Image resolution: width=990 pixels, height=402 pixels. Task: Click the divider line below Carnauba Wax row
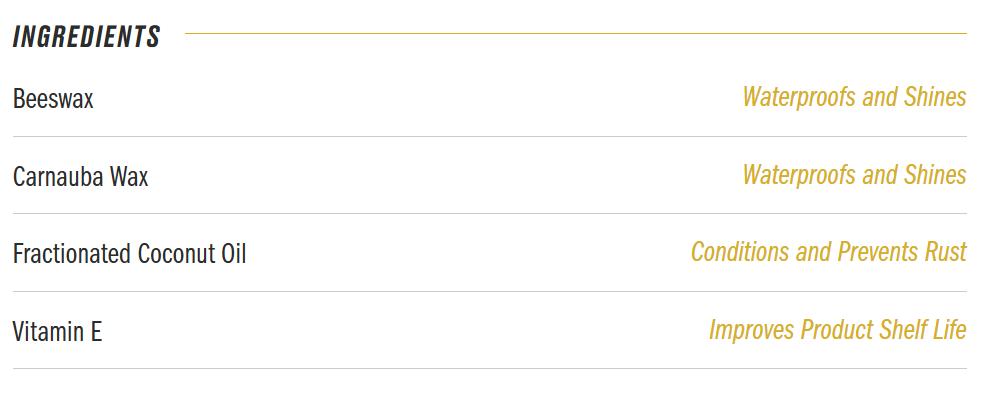(x=490, y=213)
